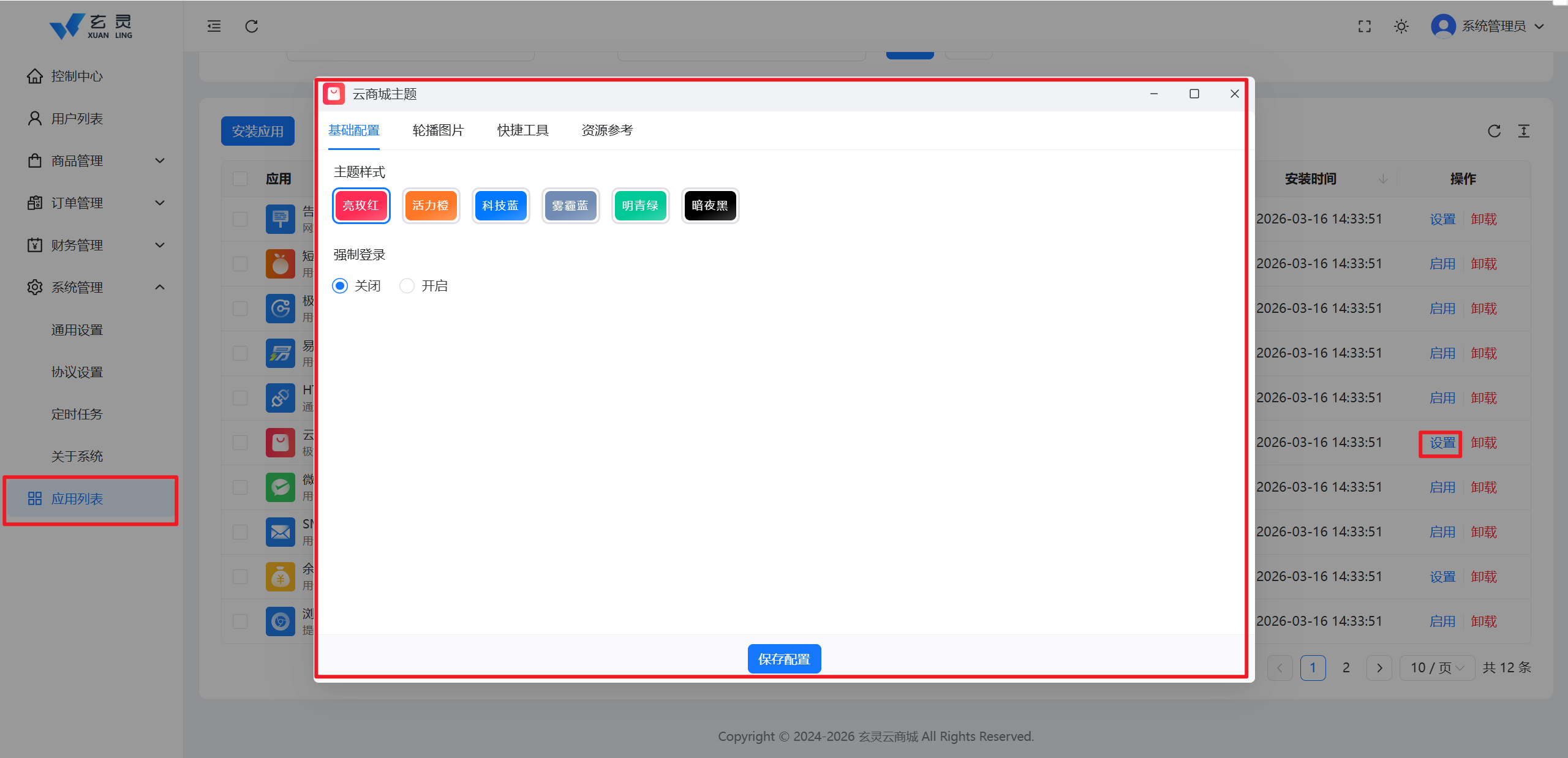The image size is (1568, 758).
Task: Switch theme with the sun icon
Action: [x=1401, y=26]
